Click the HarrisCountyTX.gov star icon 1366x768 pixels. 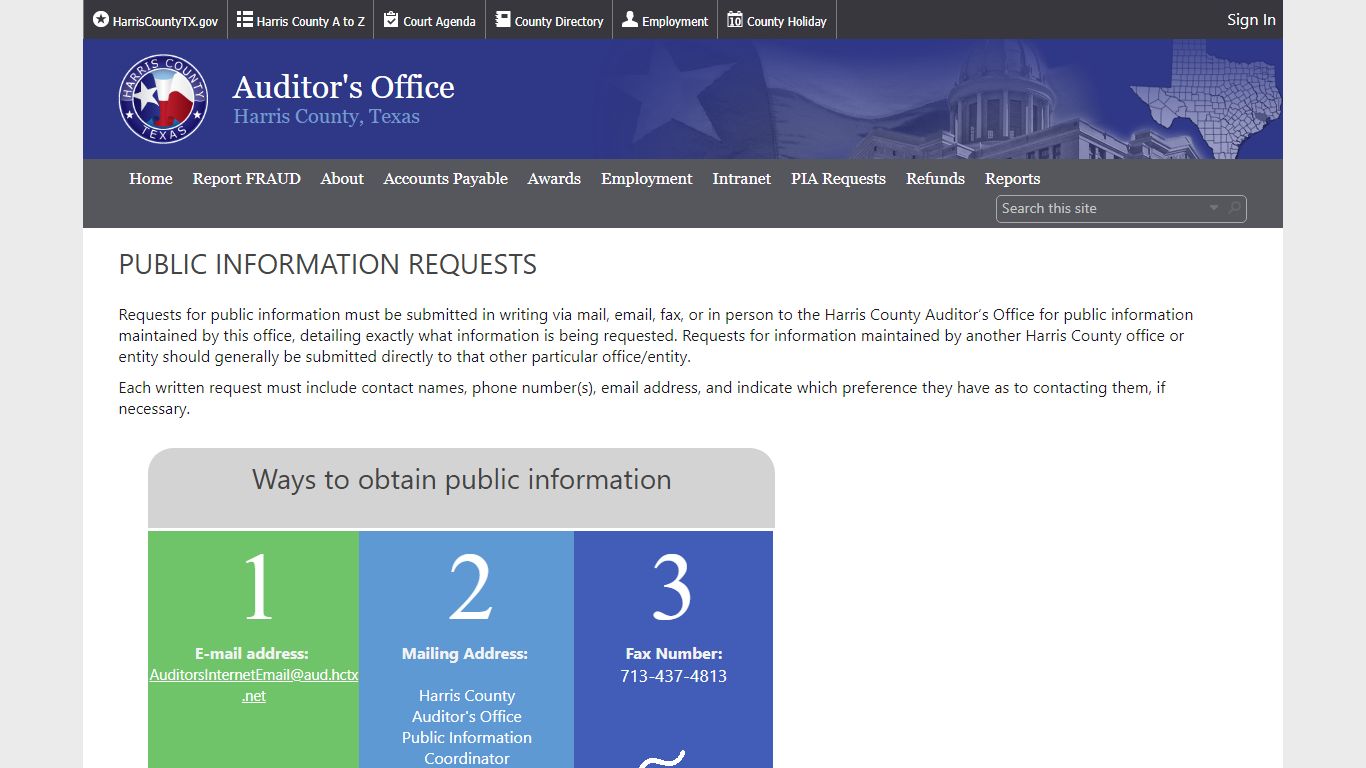[x=100, y=19]
